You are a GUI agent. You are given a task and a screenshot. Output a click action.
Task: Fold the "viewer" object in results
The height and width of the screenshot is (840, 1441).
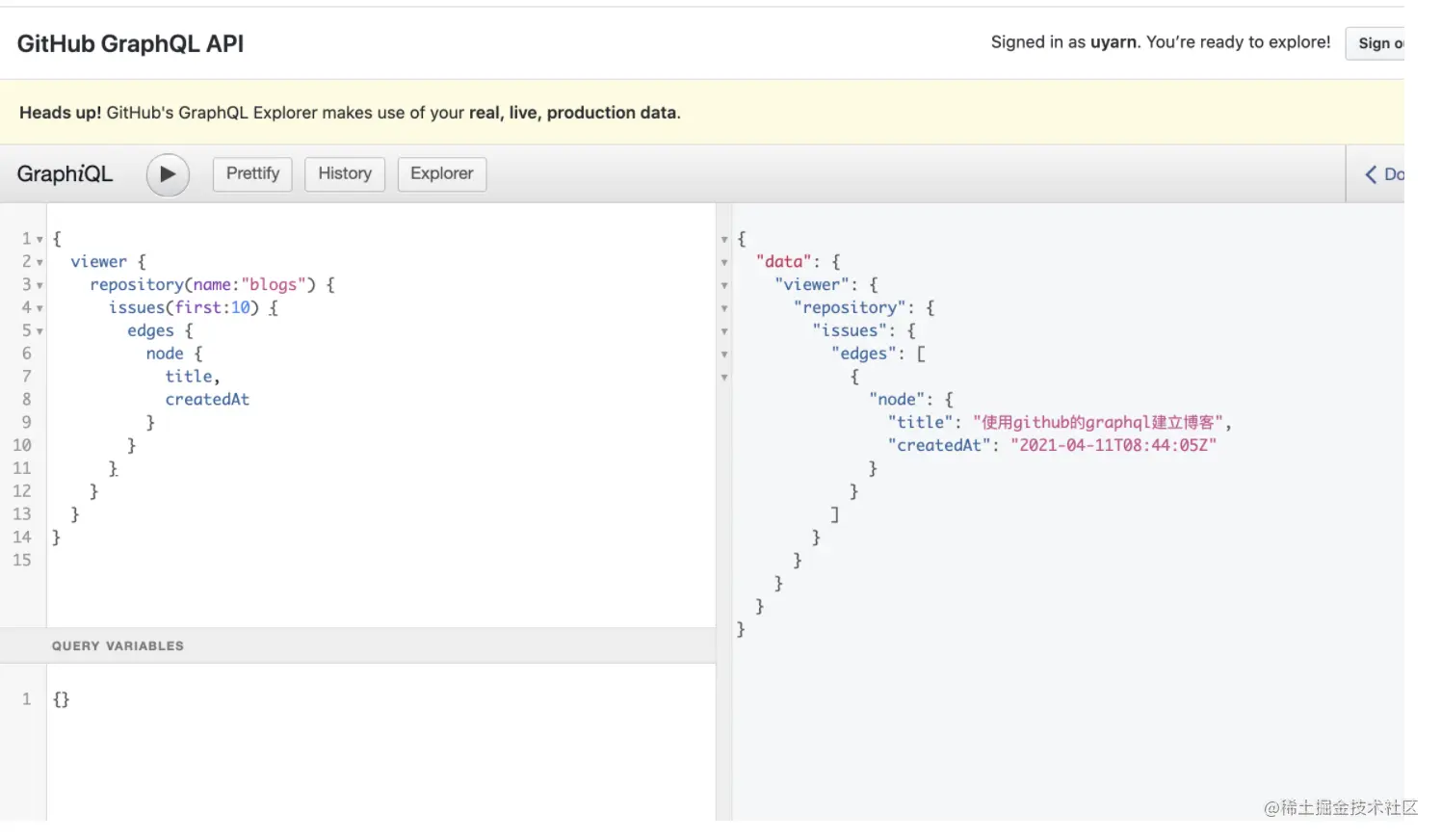(x=724, y=285)
